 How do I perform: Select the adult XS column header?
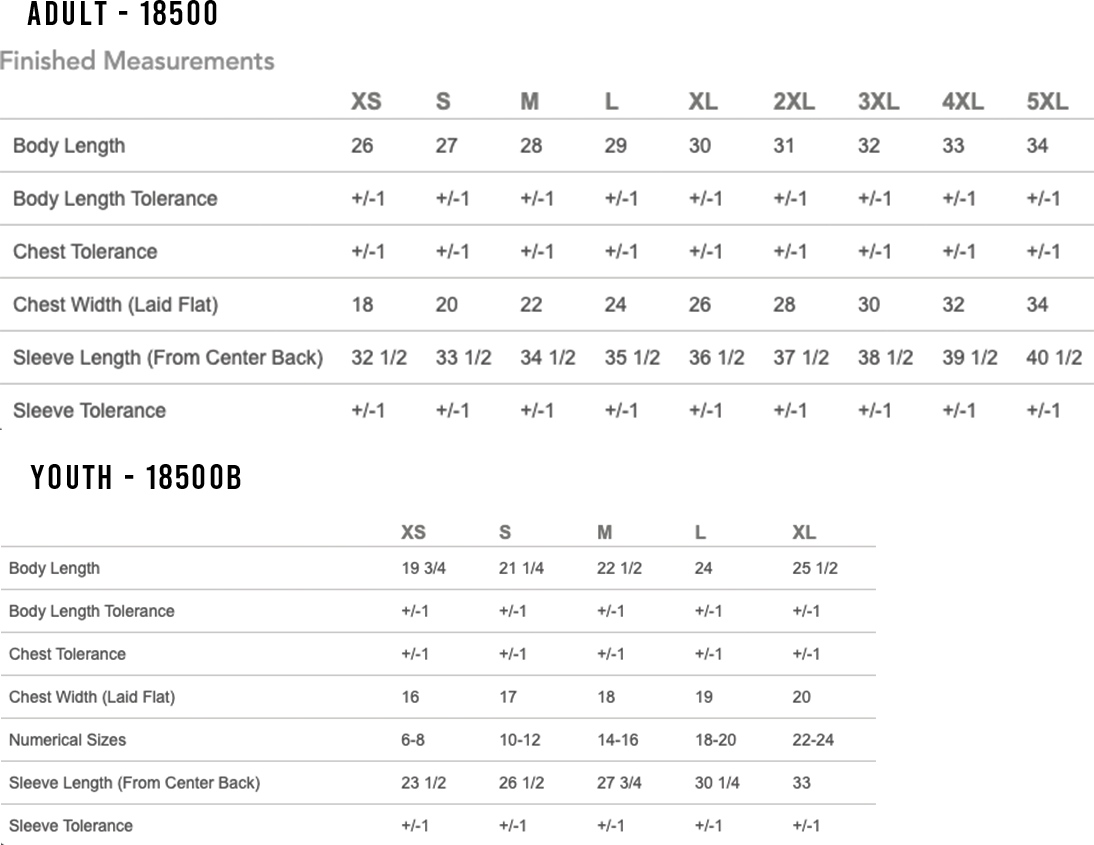366,101
